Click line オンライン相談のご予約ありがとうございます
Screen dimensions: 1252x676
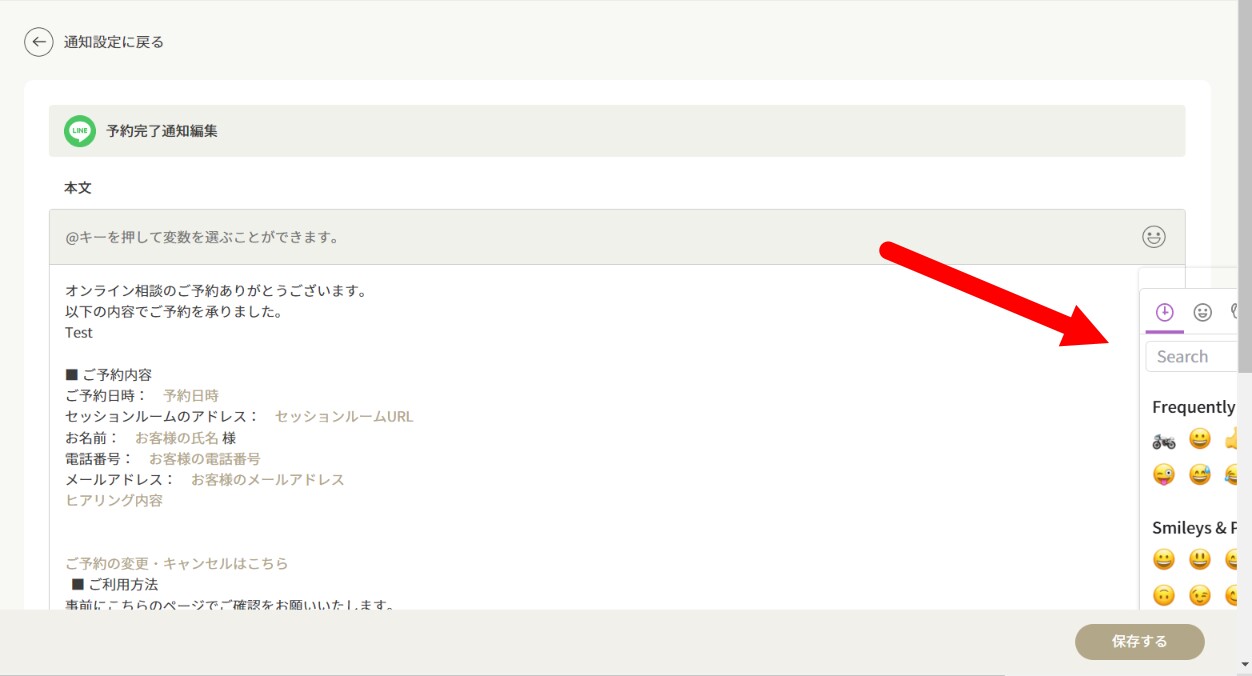(219, 291)
